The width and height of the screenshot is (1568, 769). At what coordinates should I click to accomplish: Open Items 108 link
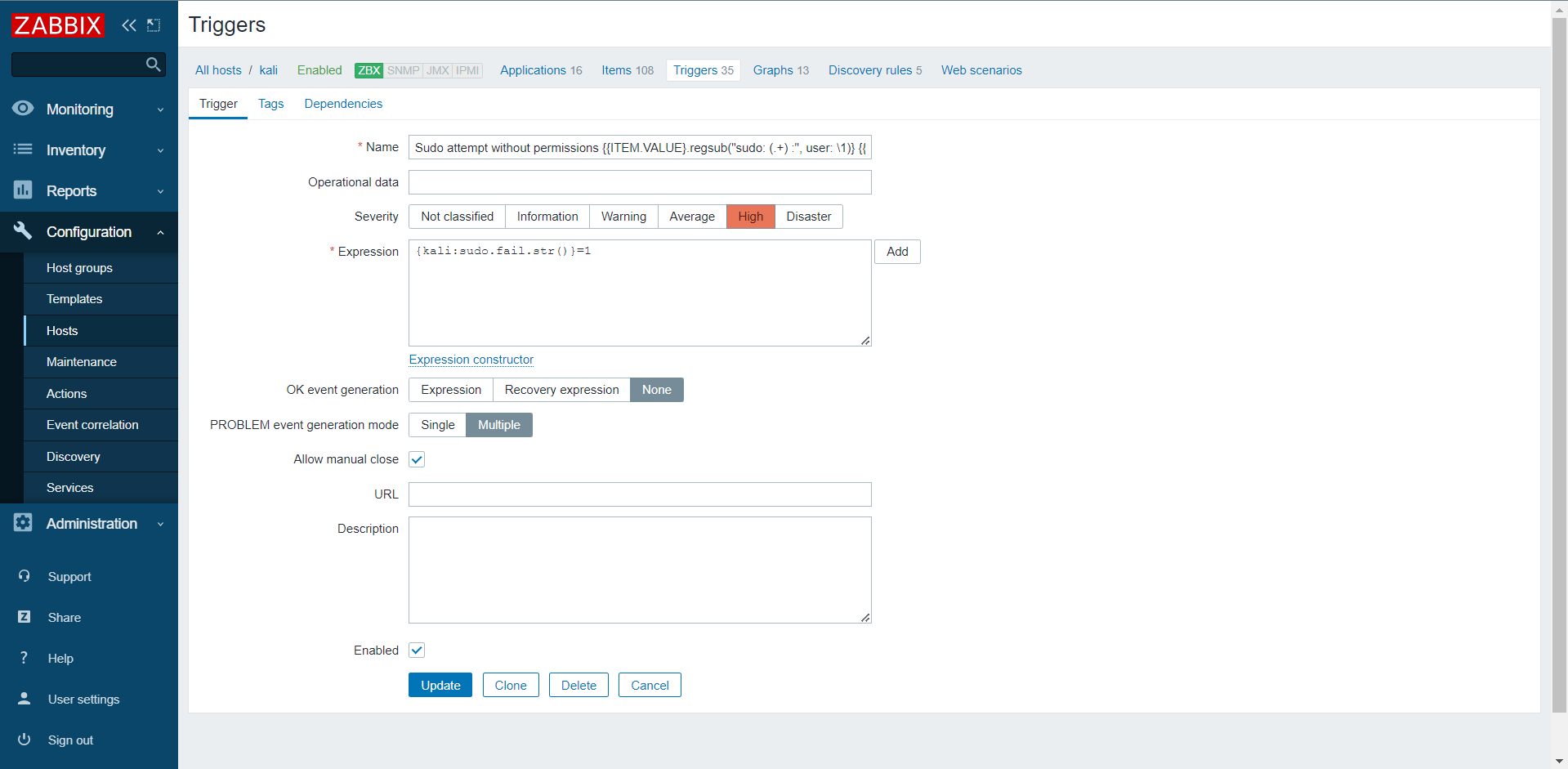point(628,70)
